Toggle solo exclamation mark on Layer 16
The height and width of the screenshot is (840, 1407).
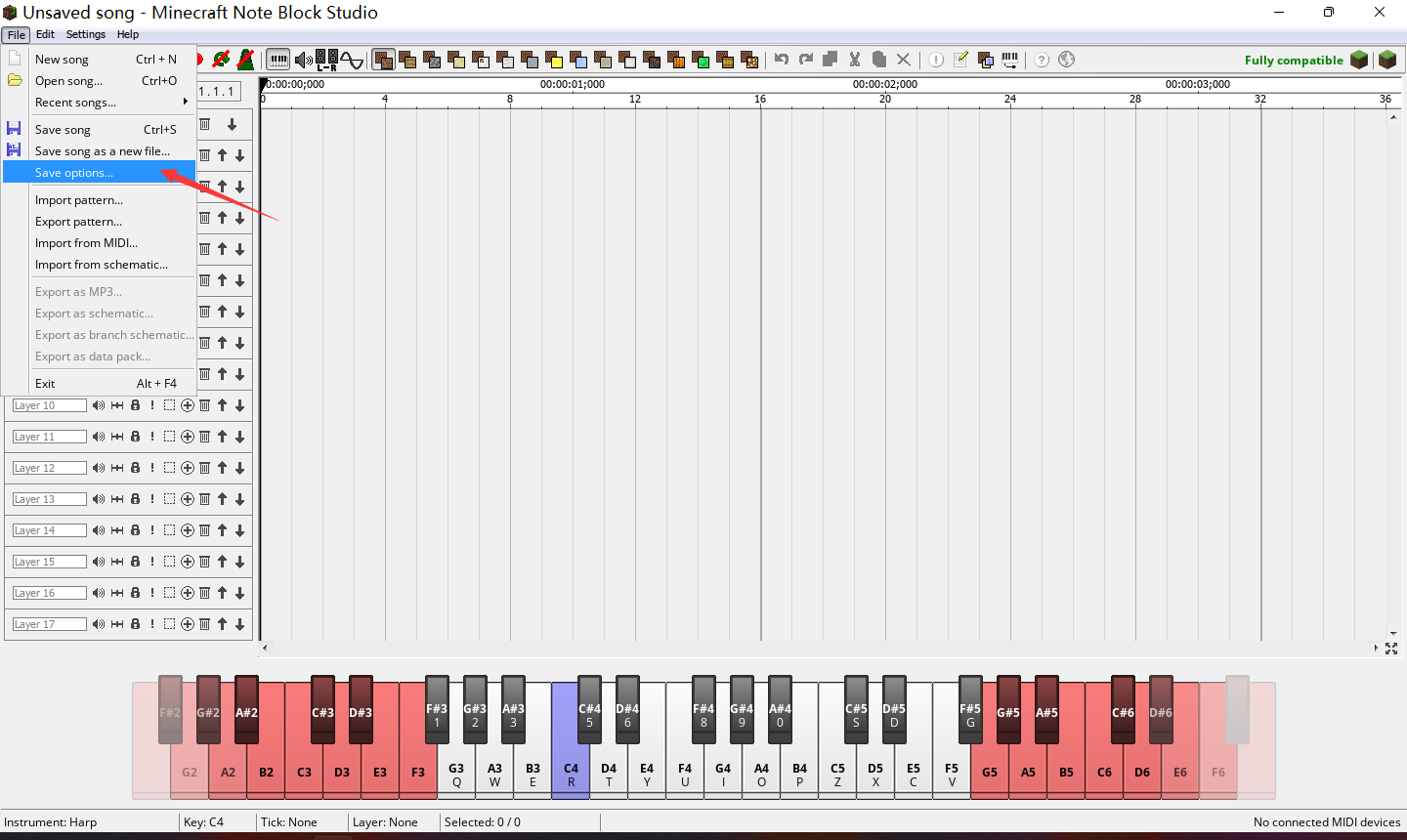tap(152, 593)
